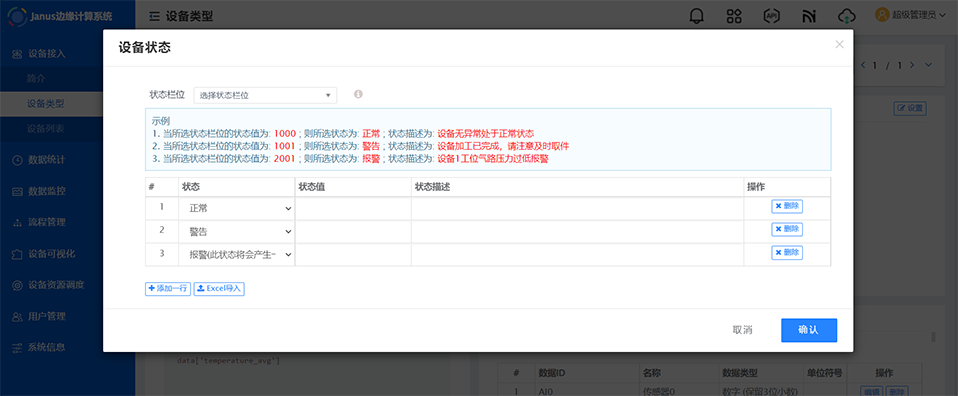
Task: Open status dropdown showing 警告 in row 2
Action: (x=237, y=232)
